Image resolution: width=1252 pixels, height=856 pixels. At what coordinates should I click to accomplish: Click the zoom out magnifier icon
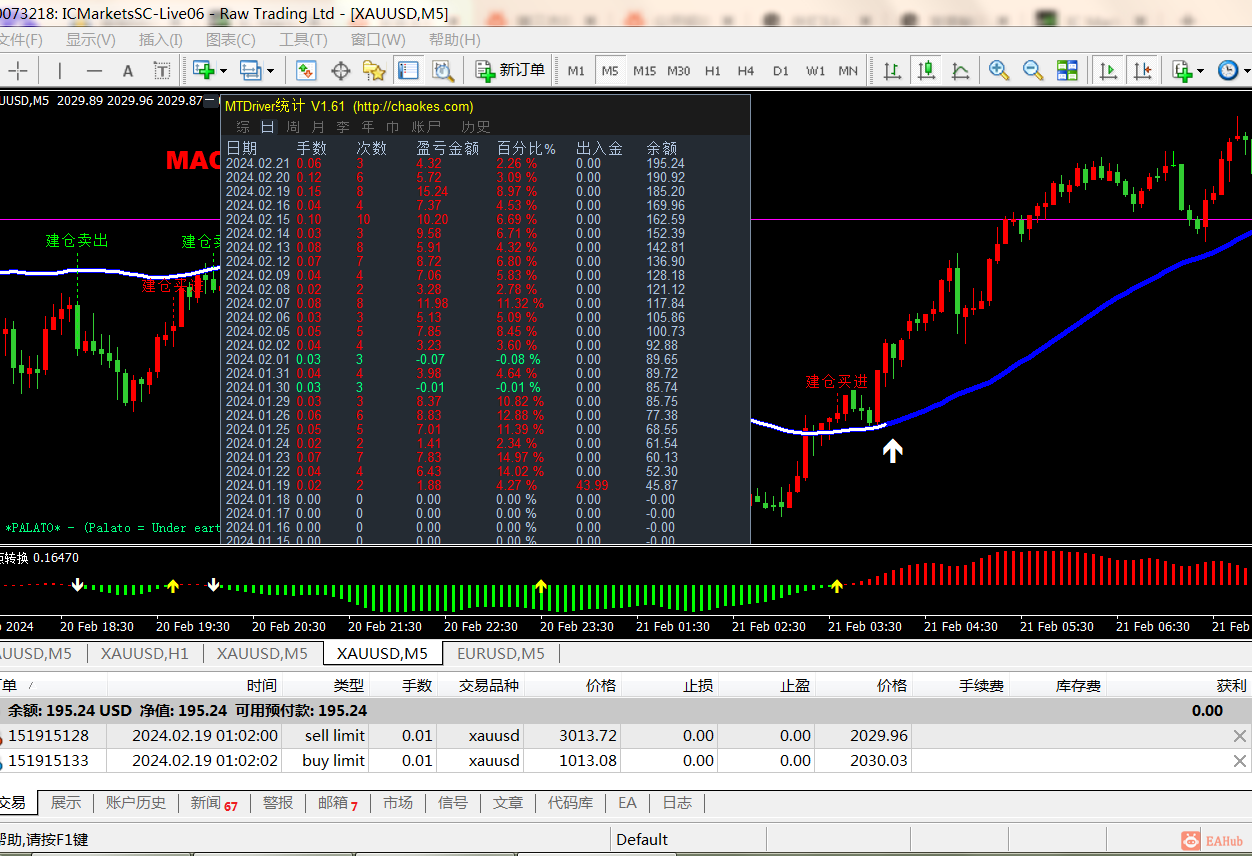click(1032, 70)
